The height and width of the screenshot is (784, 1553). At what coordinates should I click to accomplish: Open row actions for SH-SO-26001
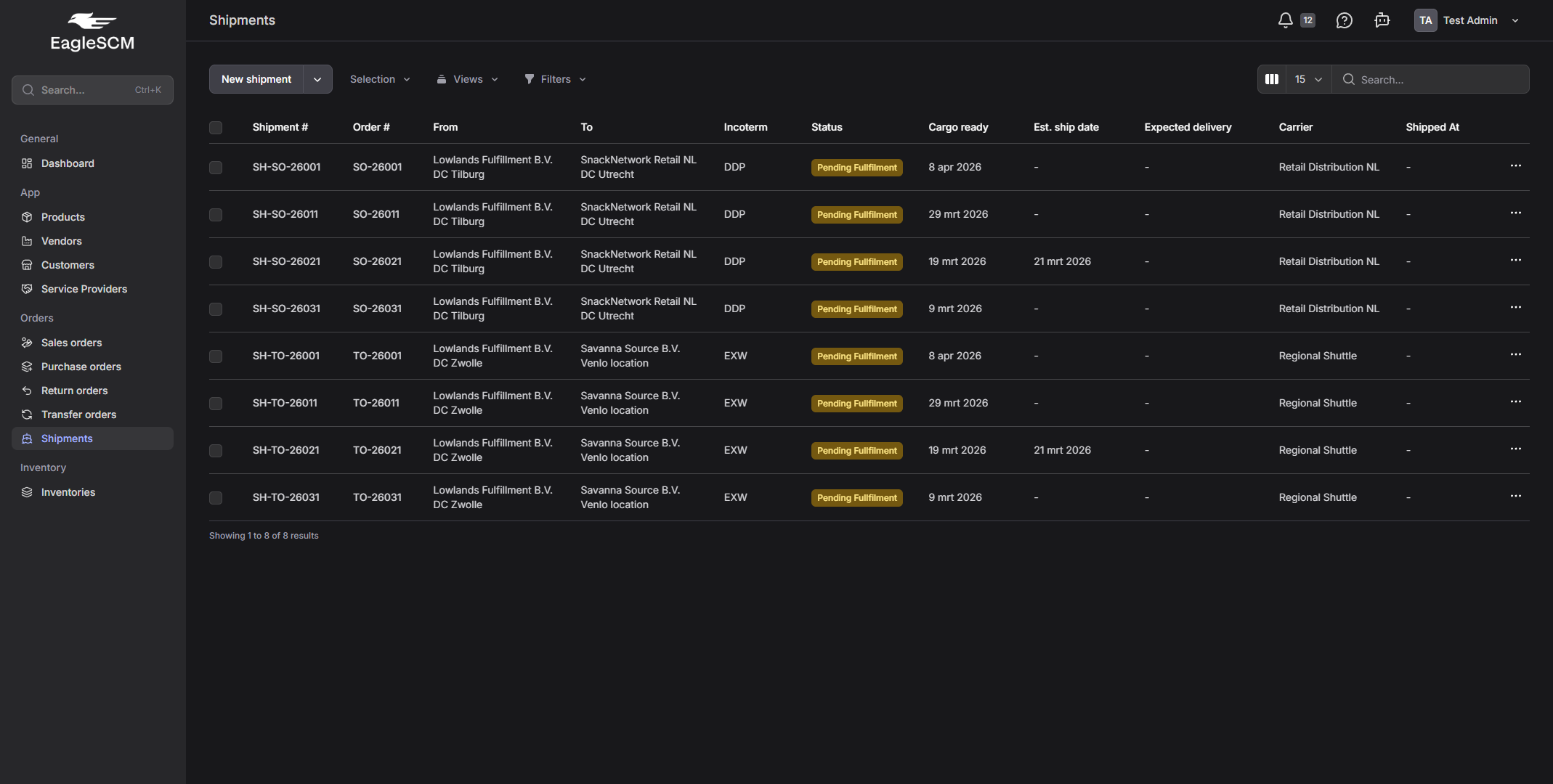(x=1515, y=166)
